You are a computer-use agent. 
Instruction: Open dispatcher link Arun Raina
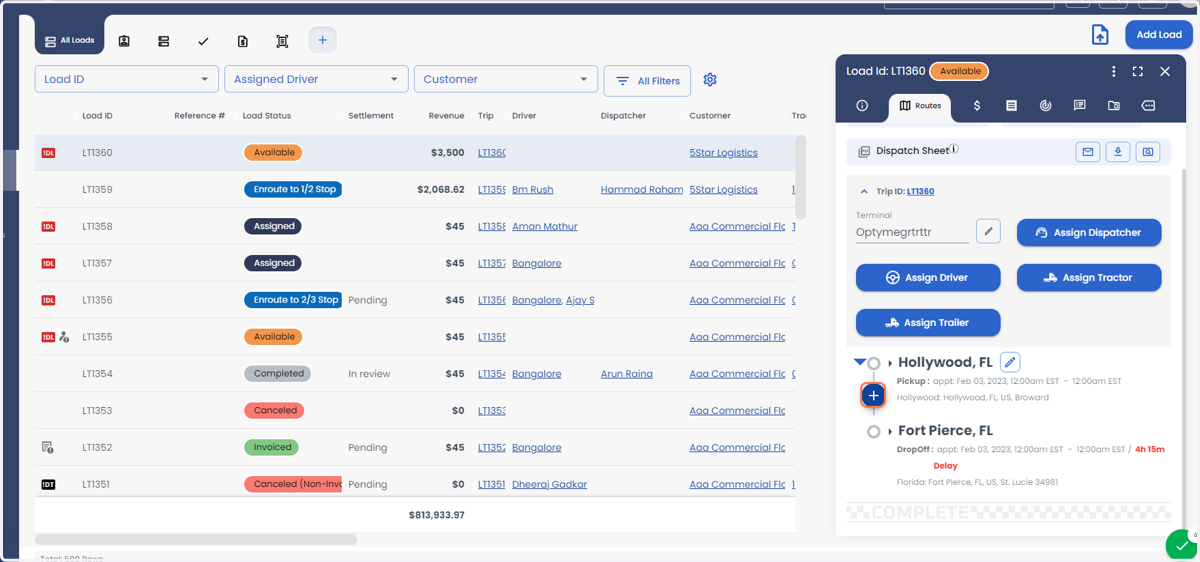(626, 374)
